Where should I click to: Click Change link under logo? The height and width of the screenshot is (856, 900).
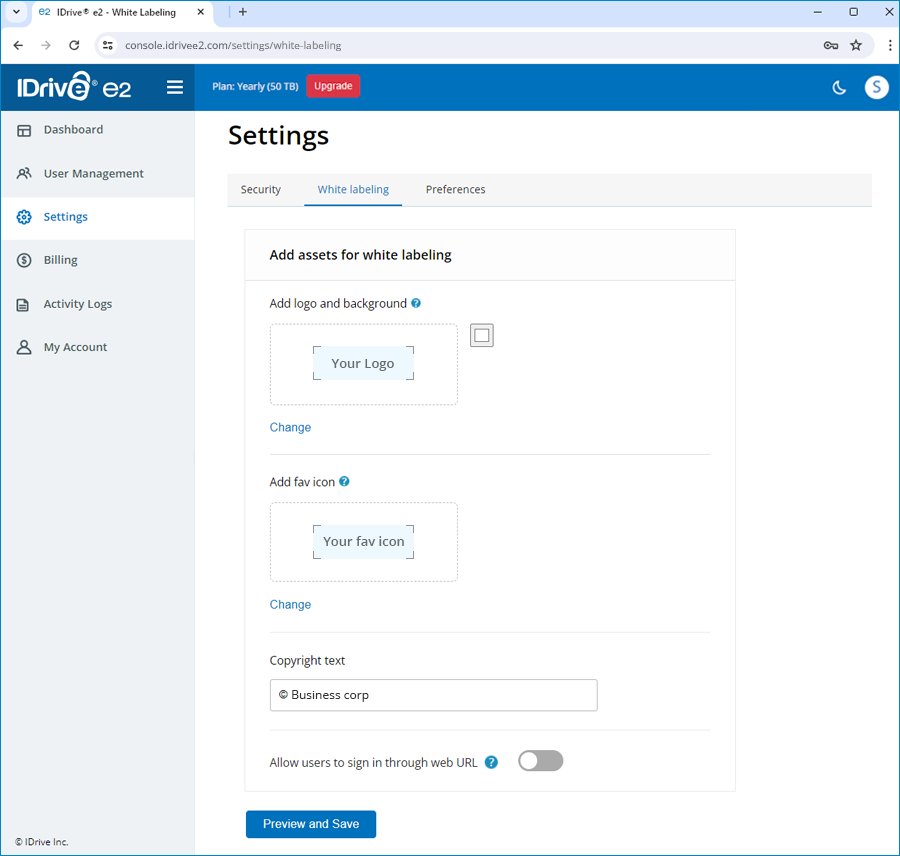coord(290,427)
